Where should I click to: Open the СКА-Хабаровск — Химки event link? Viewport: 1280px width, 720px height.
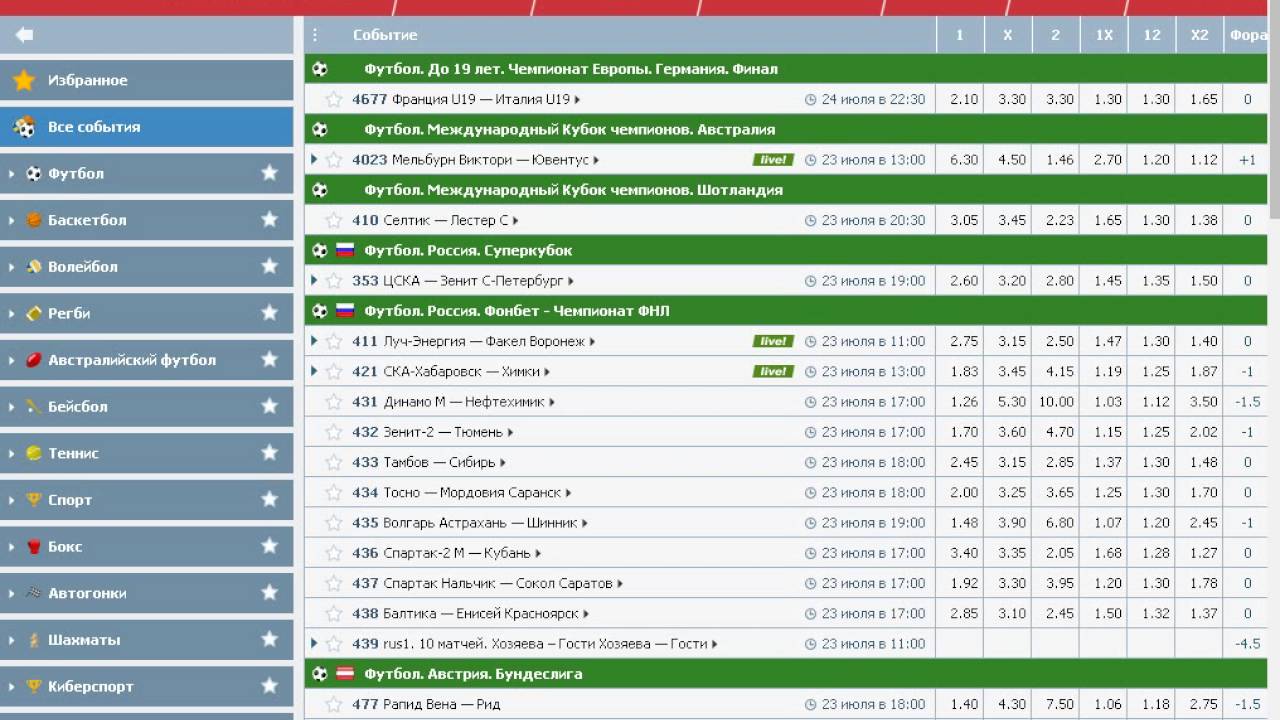click(462, 372)
